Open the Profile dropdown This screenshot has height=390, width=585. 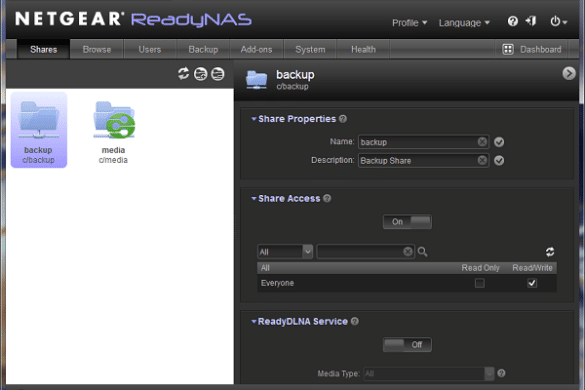click(409, 23)
